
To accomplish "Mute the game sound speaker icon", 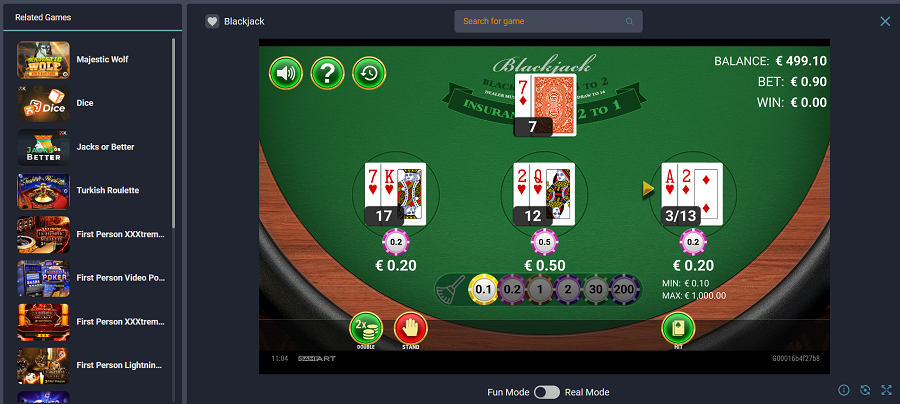I will [x=286, y=73].
